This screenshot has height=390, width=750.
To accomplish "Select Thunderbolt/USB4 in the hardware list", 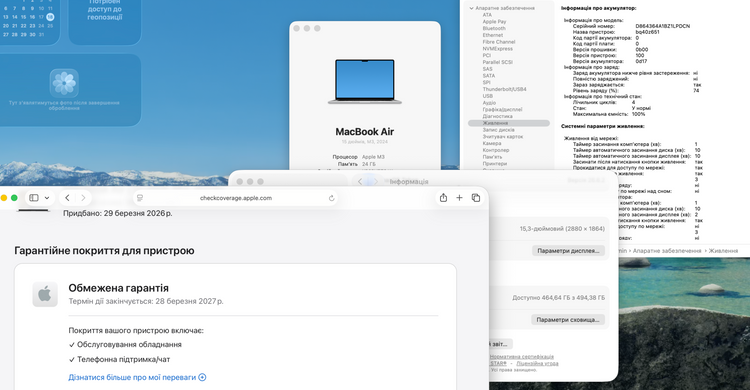I will (x=504, y=89).
